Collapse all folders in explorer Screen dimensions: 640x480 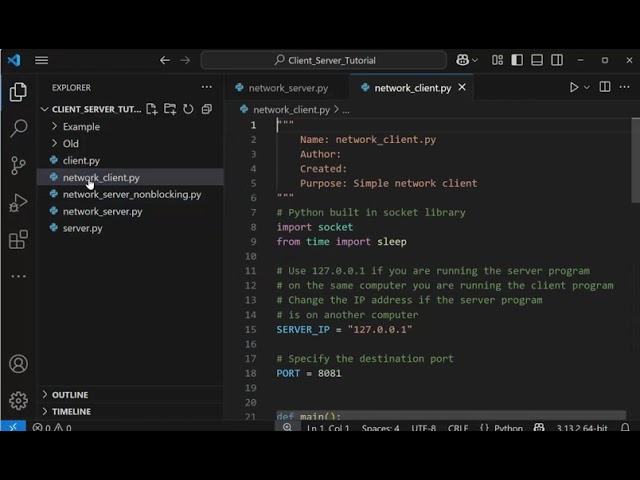pyautogui.click(x=207, y=109)
